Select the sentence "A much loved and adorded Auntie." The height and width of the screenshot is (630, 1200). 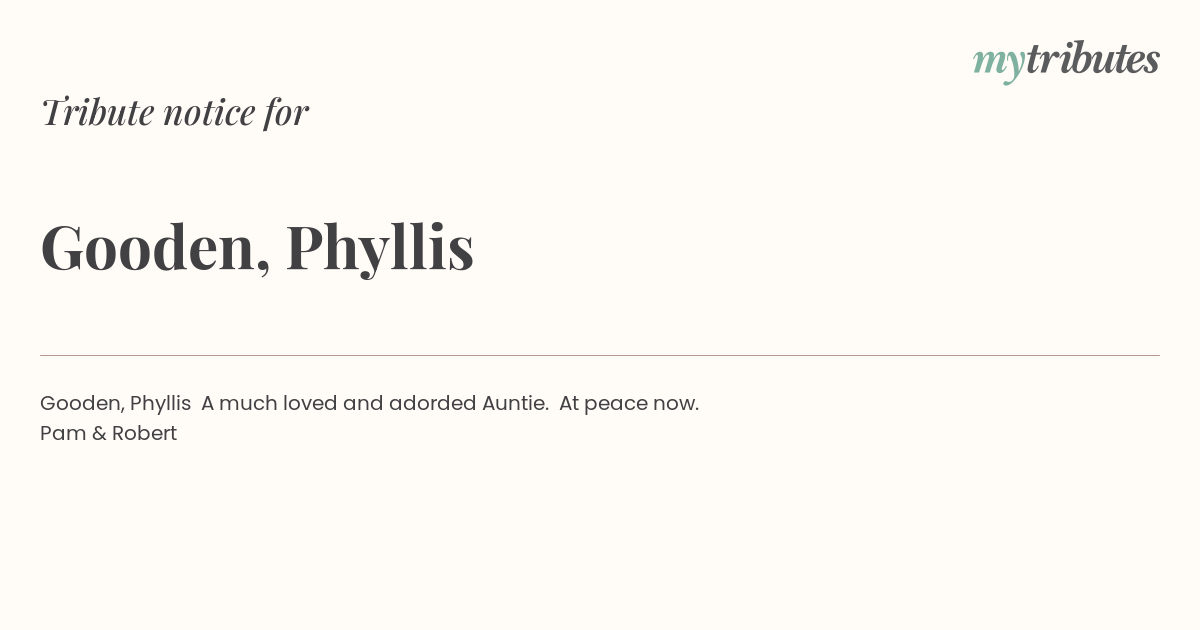point(374,404)
